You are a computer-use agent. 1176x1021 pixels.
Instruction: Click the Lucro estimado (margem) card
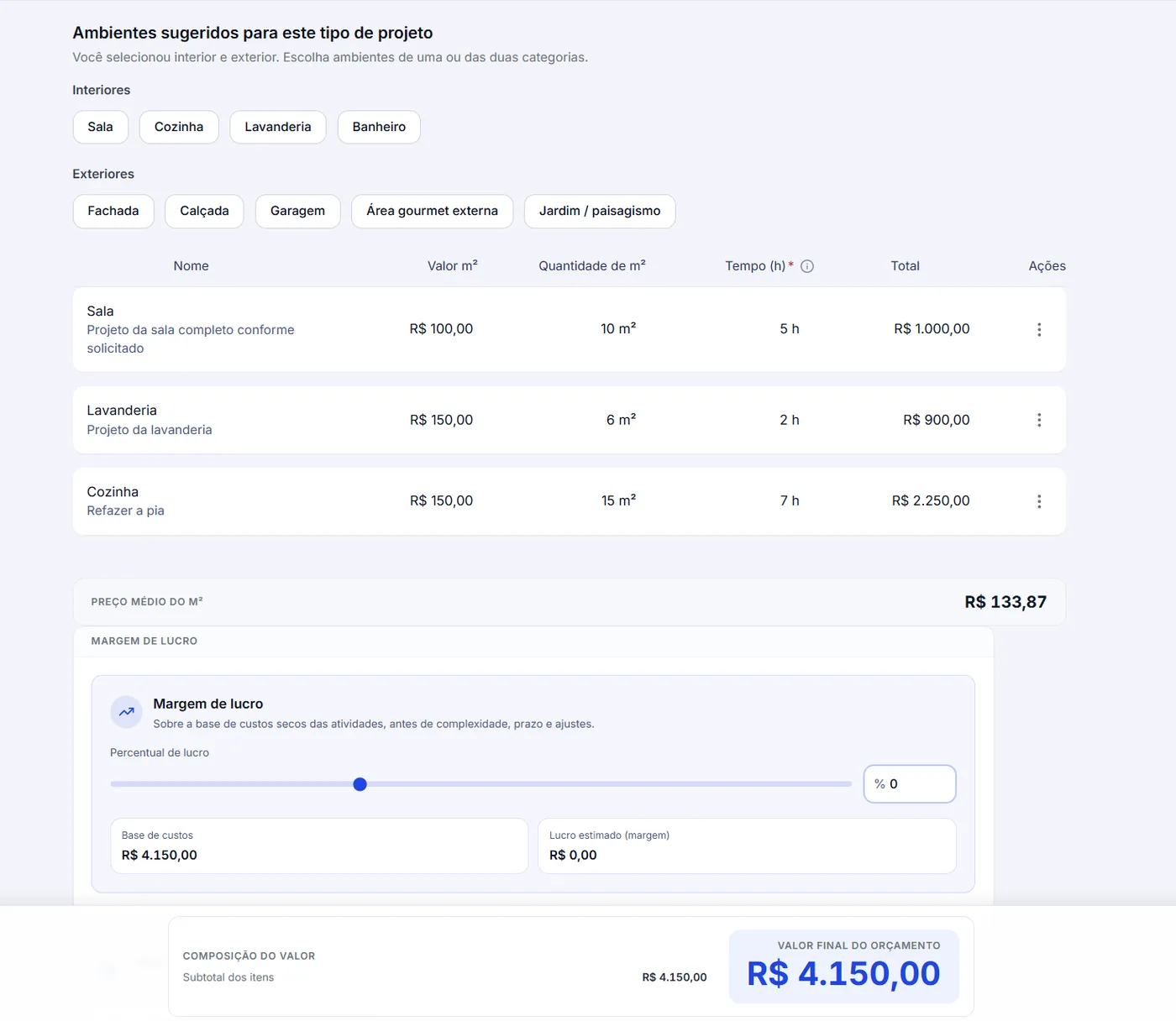[747, 846]
